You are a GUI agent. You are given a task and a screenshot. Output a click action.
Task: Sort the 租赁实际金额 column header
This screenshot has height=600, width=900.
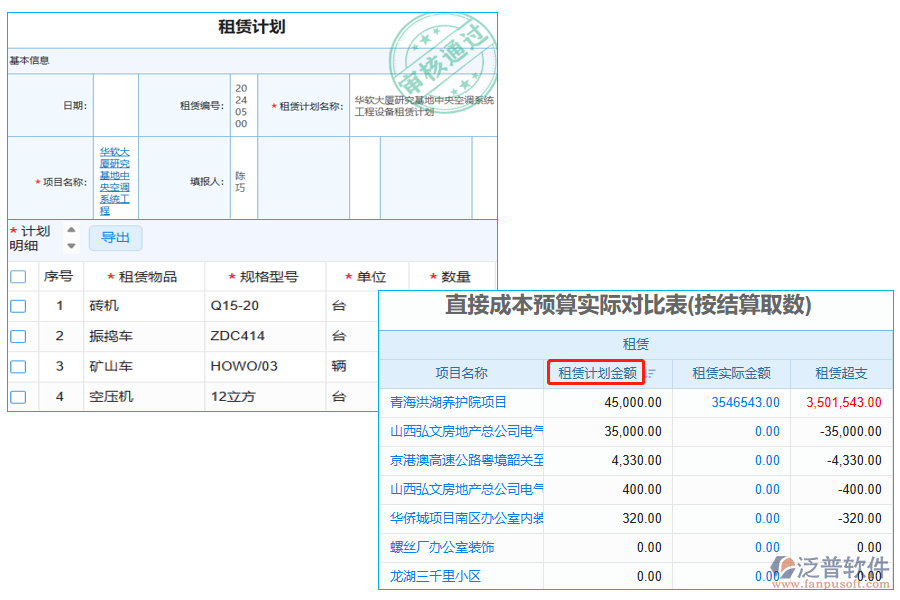click(x=729, y=373)
